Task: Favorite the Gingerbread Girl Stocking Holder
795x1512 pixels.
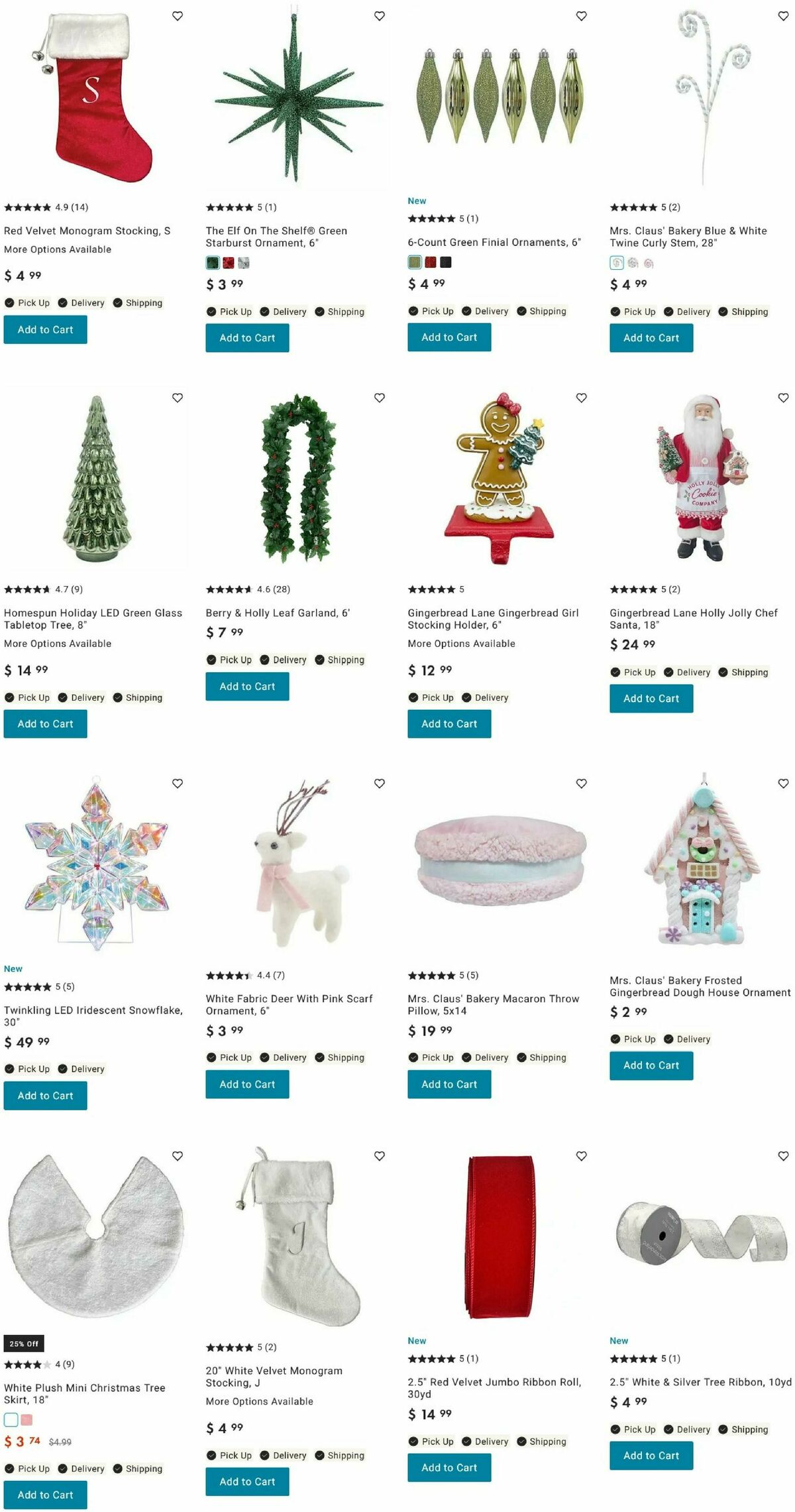Action: click(582, 398)
